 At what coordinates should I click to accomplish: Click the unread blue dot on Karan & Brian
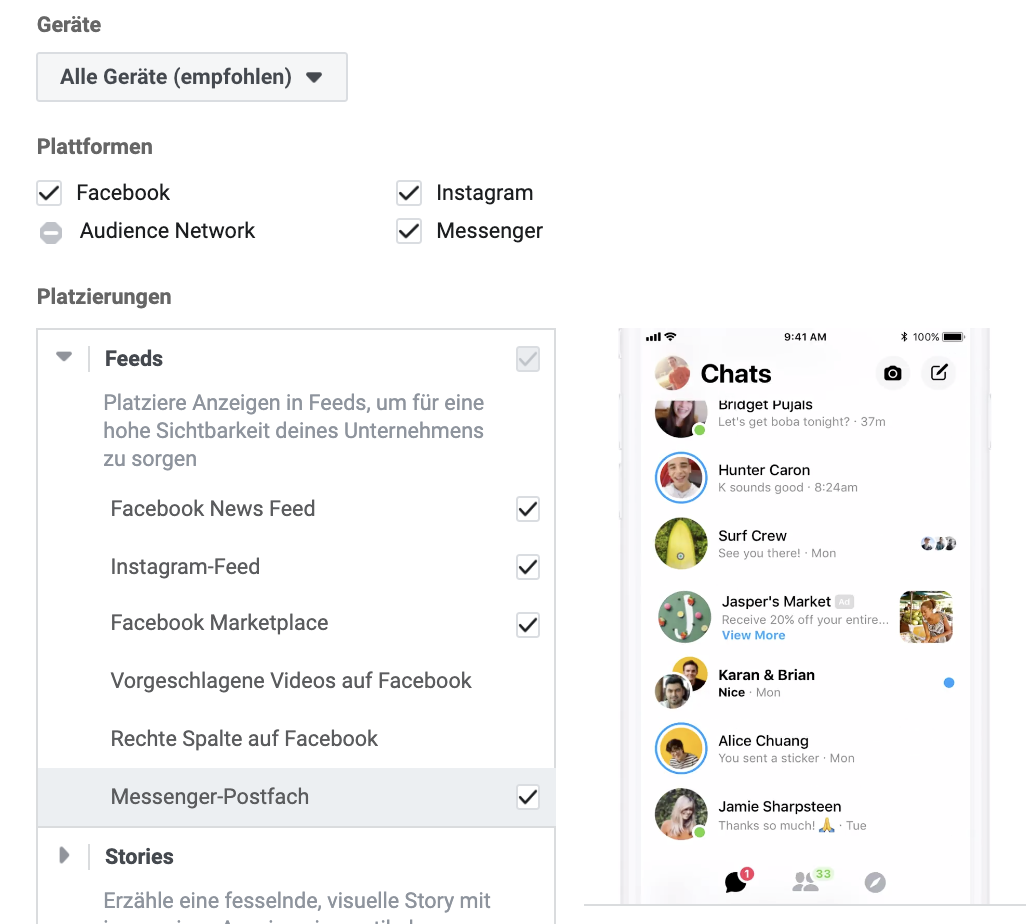coord(949,683)
